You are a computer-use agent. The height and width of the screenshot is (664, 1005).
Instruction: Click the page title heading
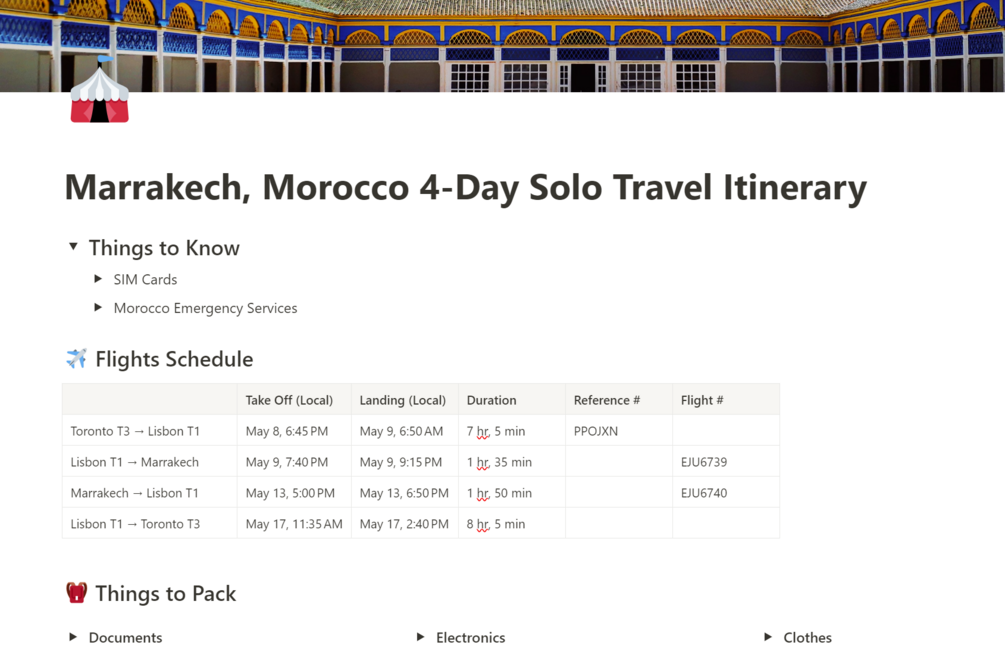[x=465, y=188]
